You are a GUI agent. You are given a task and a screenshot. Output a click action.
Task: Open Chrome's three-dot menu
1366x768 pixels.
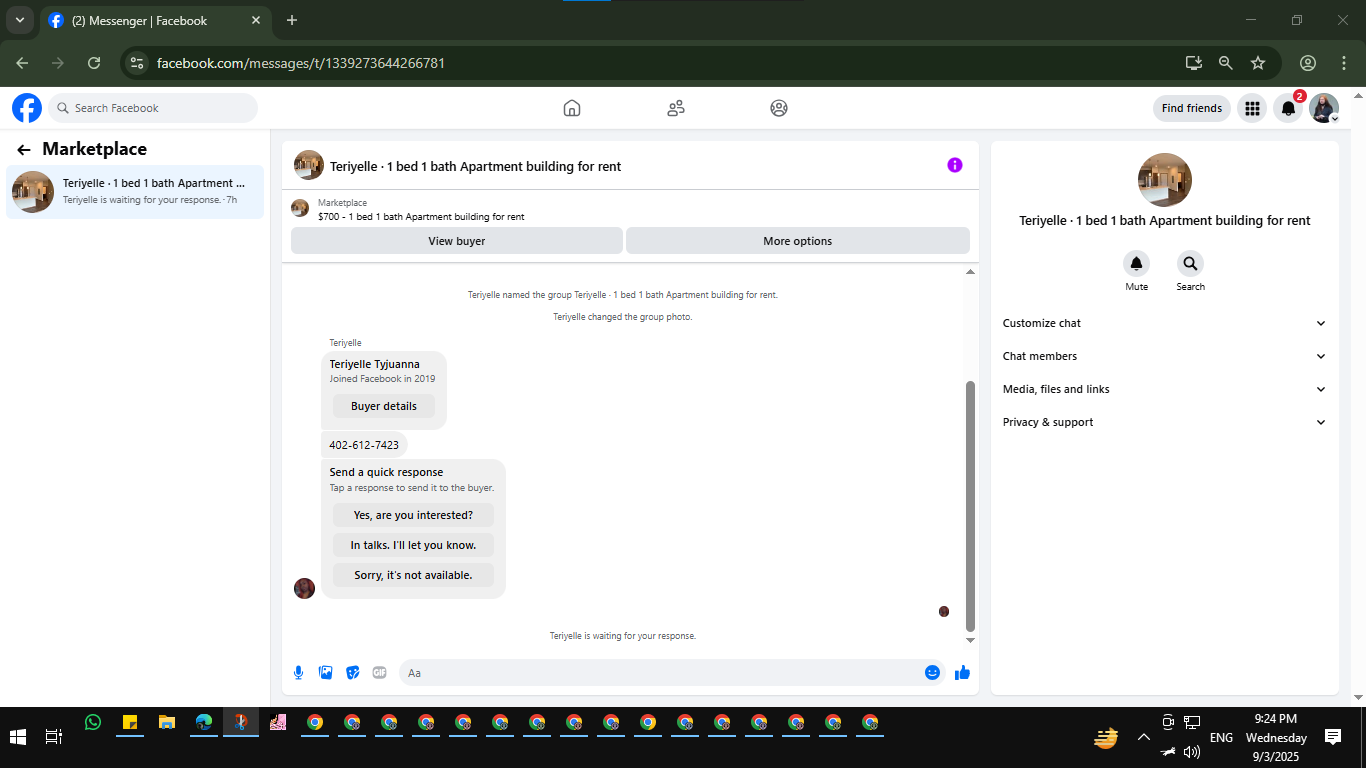coord(1344,63)
